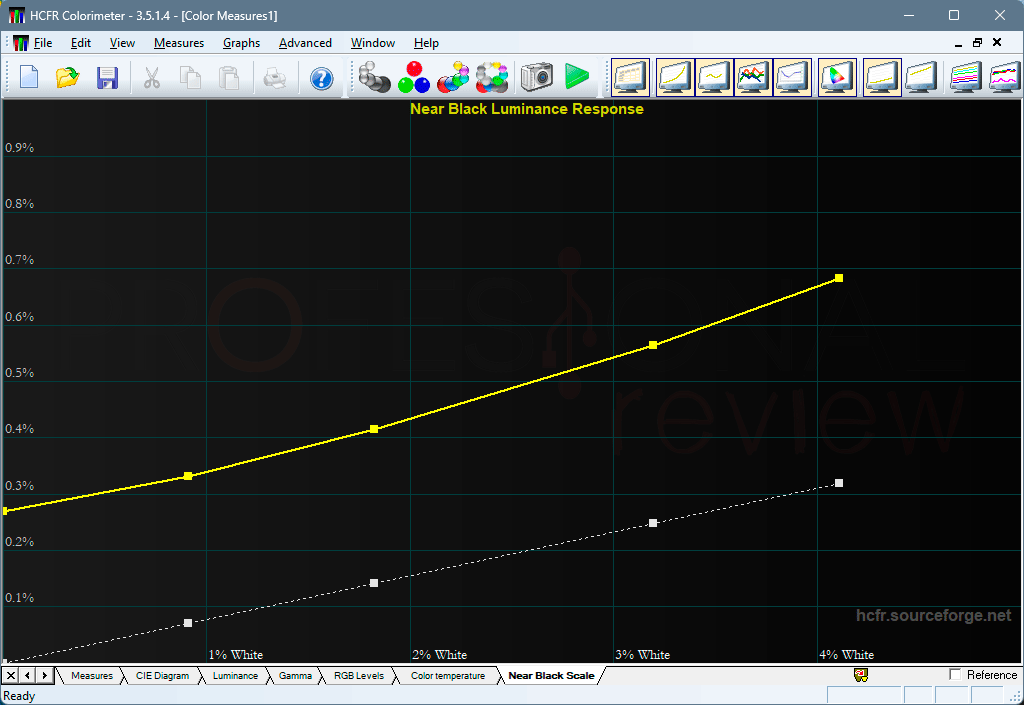Open a file with the folder icon
Screen dimensions: 1024x705
click(x=67, y=78)
